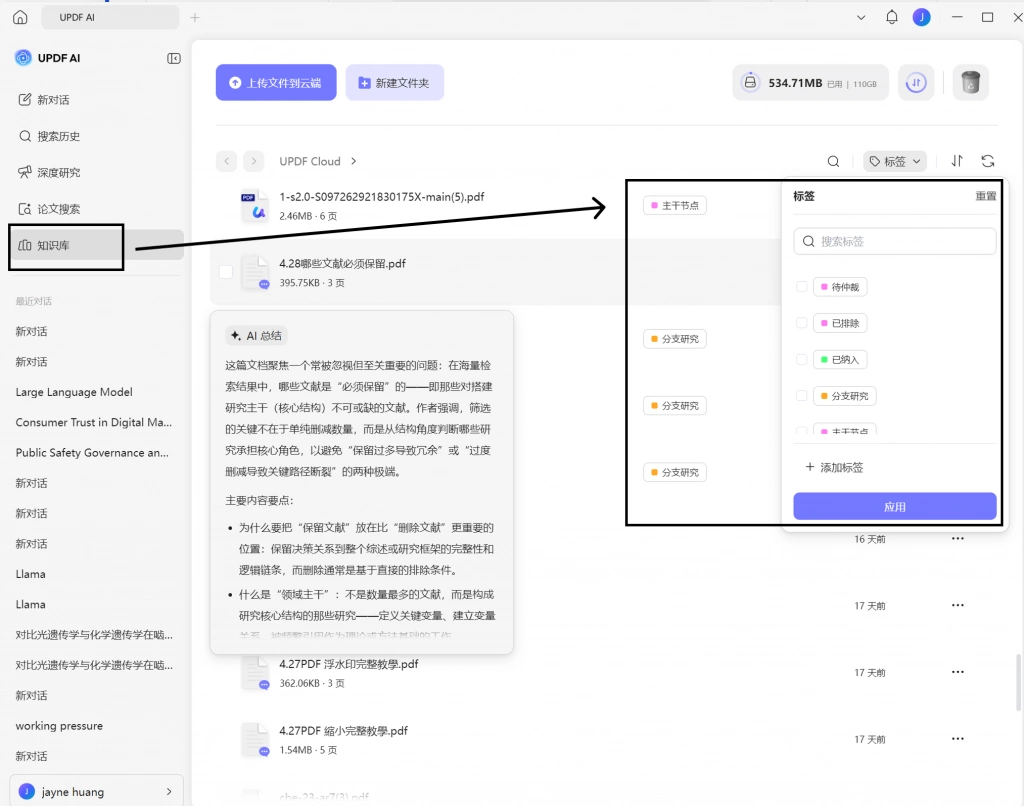Open the notification bell
Image resolution: width=1024 pixels, height=806 pixels.
(x=891, y=17)
